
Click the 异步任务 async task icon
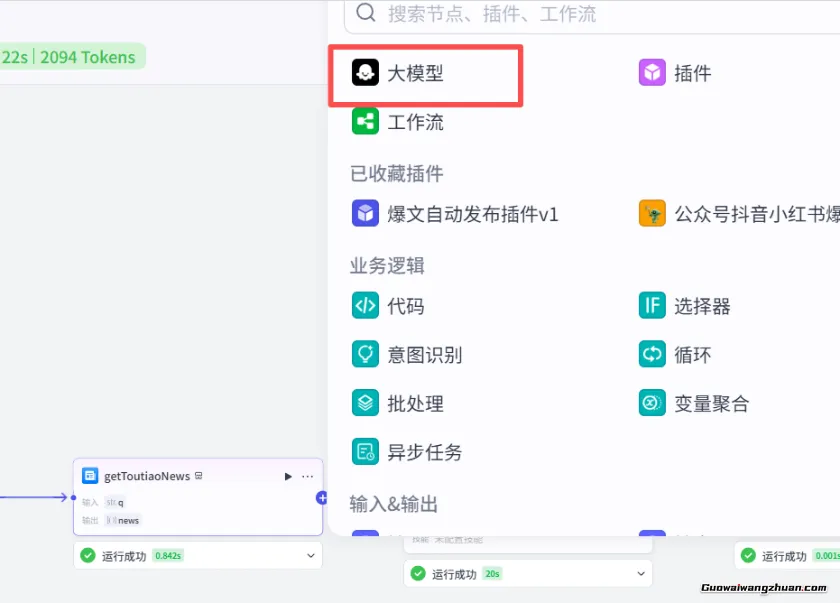(x=366, y=452)
